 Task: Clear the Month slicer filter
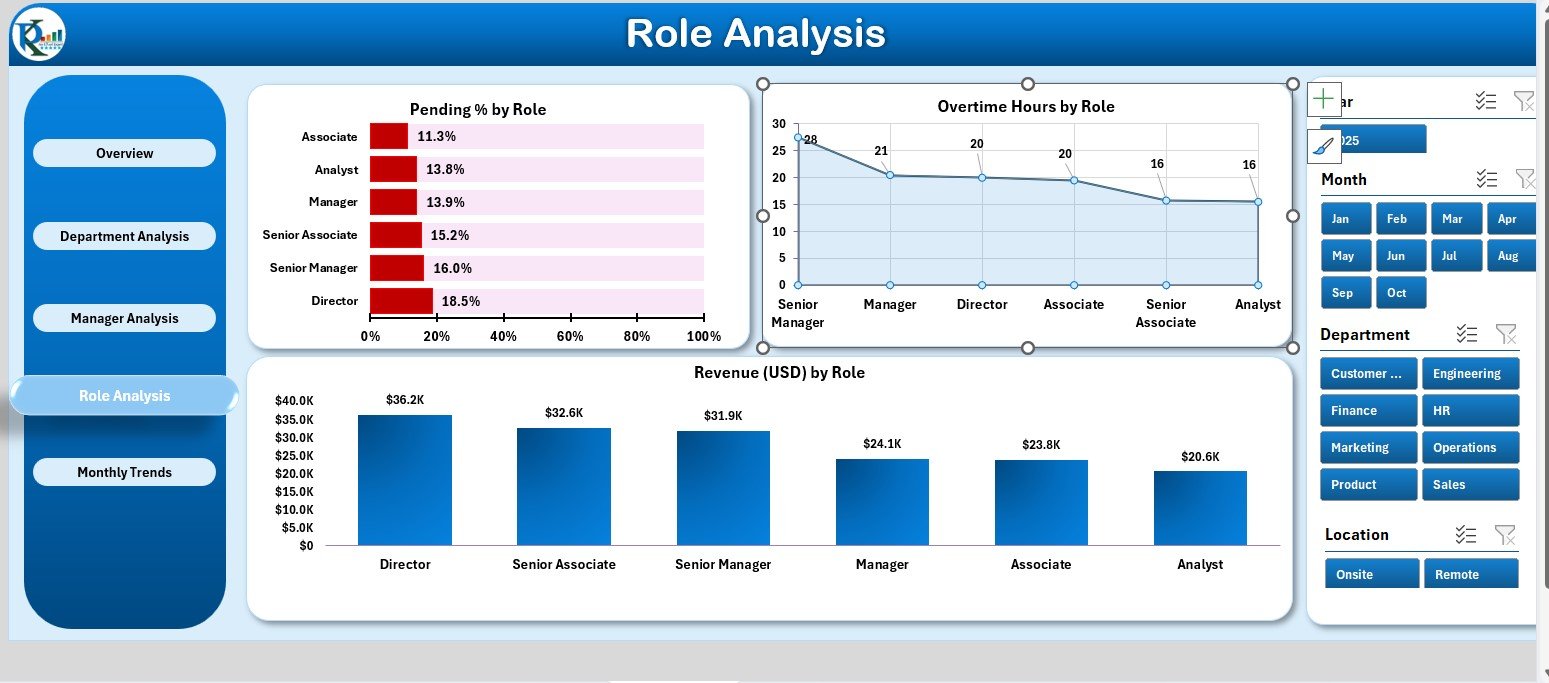click(1524, 179)
